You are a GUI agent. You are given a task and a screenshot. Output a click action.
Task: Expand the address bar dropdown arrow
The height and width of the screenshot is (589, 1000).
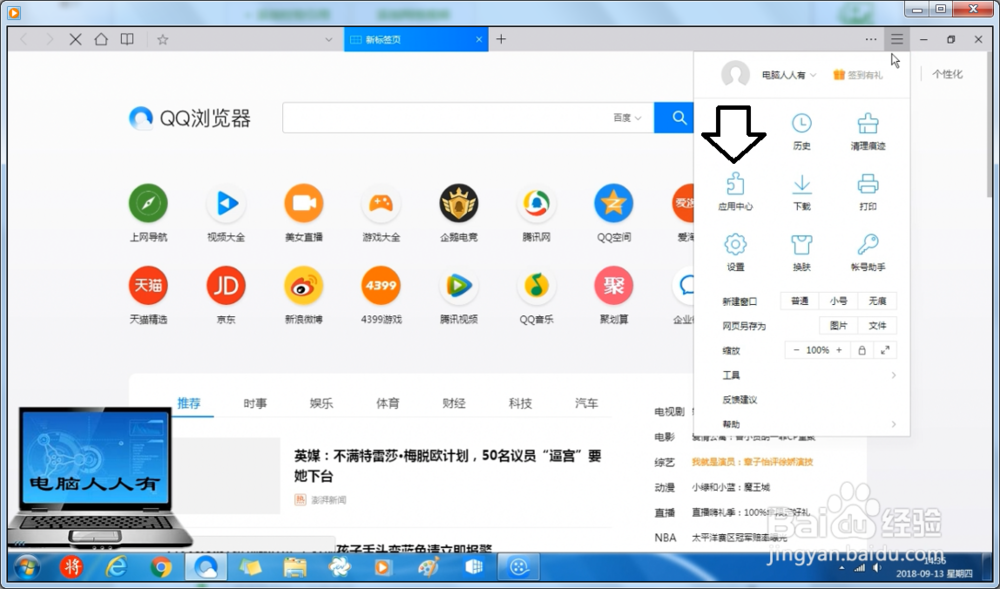tap(328, 40)
